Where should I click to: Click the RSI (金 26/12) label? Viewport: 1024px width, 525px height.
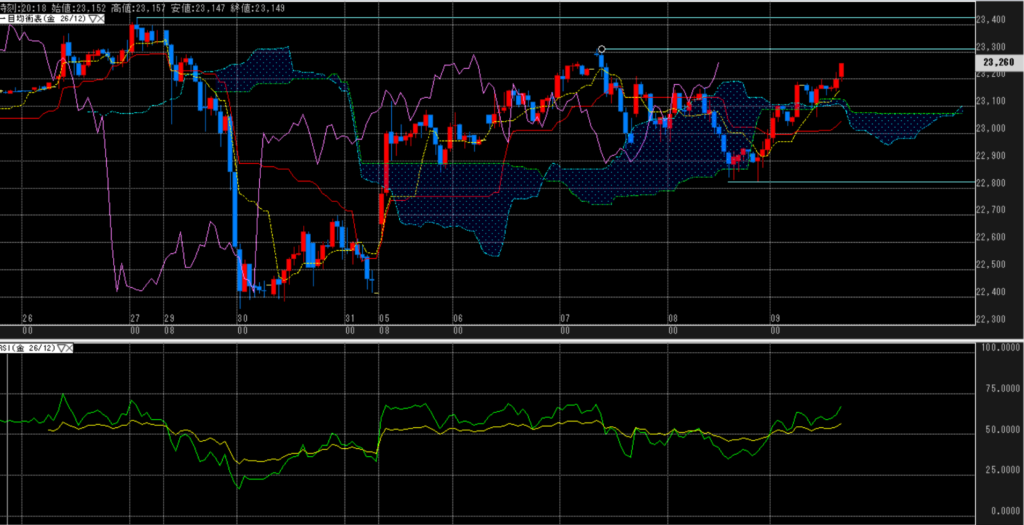point(28,348)
